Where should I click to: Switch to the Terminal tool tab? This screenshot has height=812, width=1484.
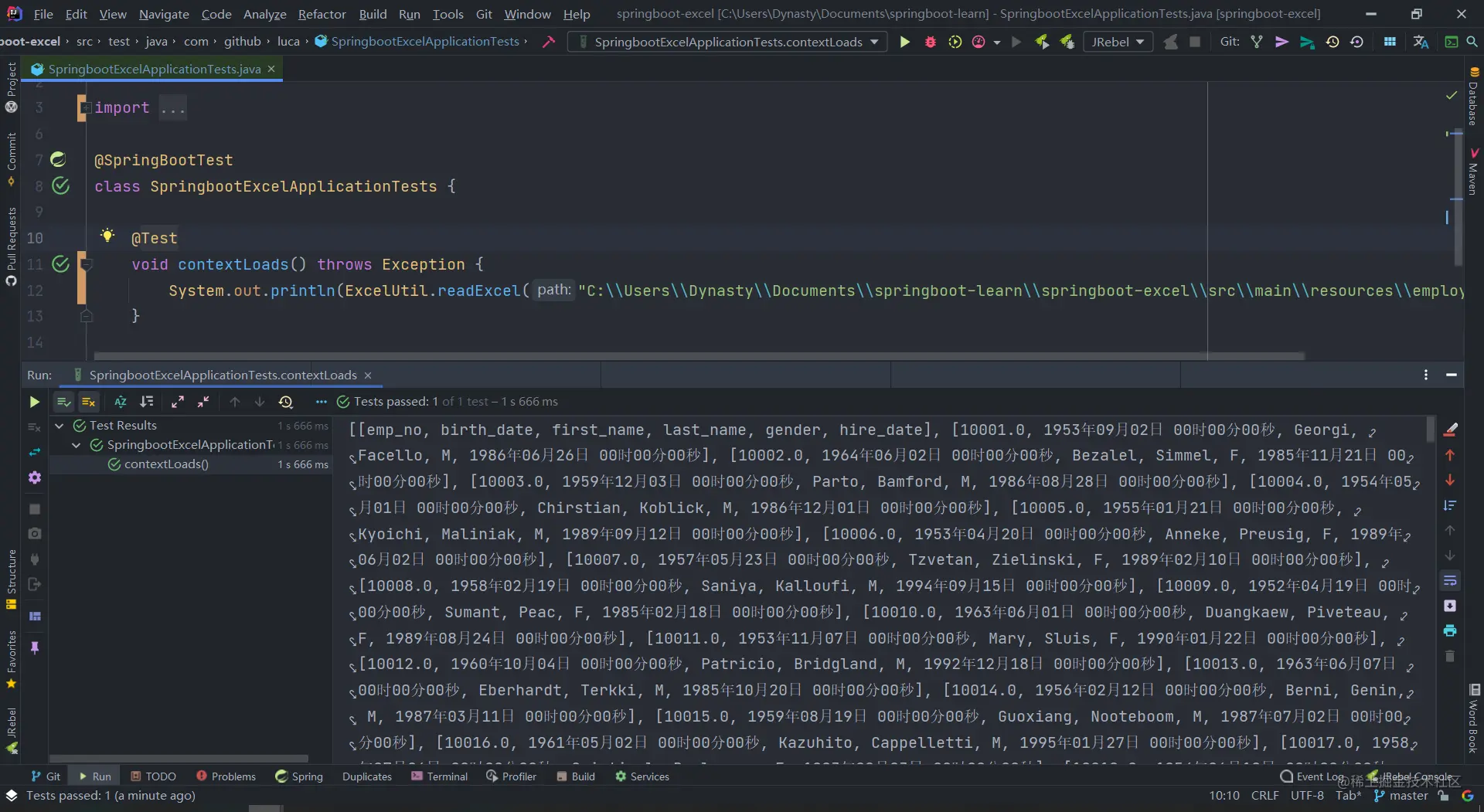tap(440, 776)
